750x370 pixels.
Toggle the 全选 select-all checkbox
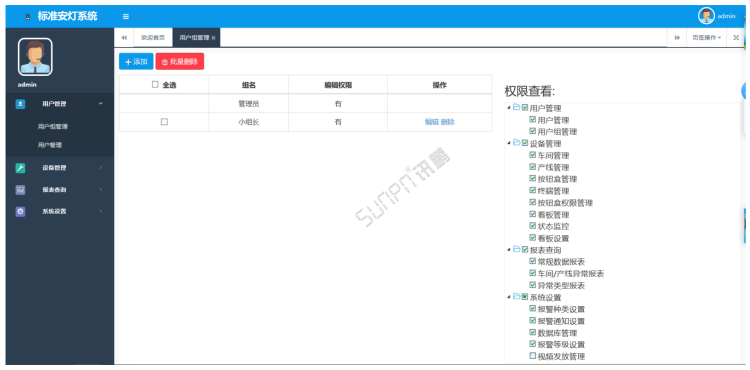coord(154,85)
